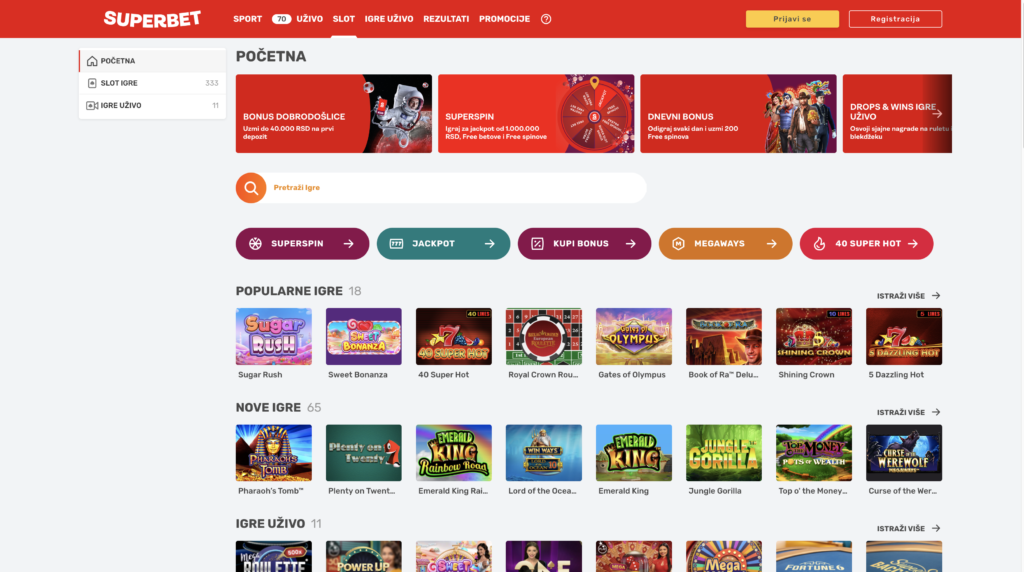1024x572 pixels.
Task: Select the Početna home icon in sidebar
Action: pyautogui.click(x=92, y=61)
